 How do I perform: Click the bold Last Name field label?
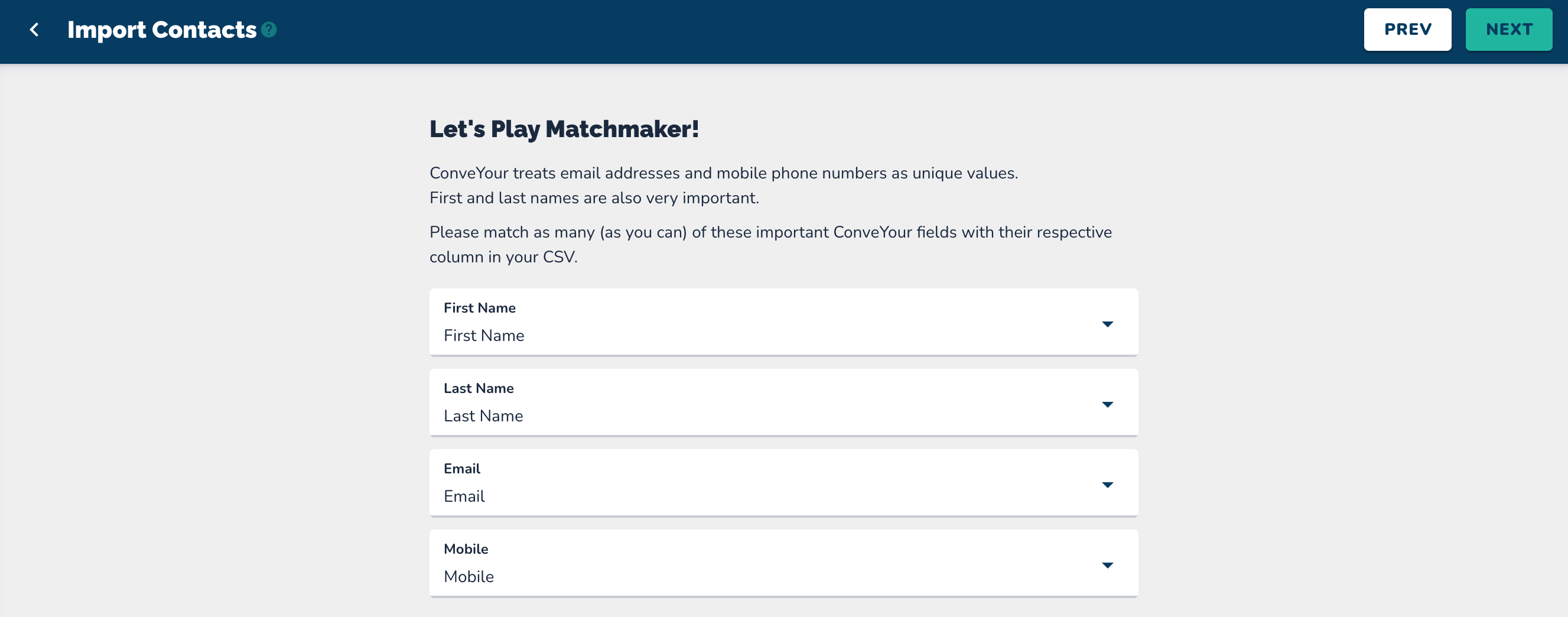tap(479, 389)
